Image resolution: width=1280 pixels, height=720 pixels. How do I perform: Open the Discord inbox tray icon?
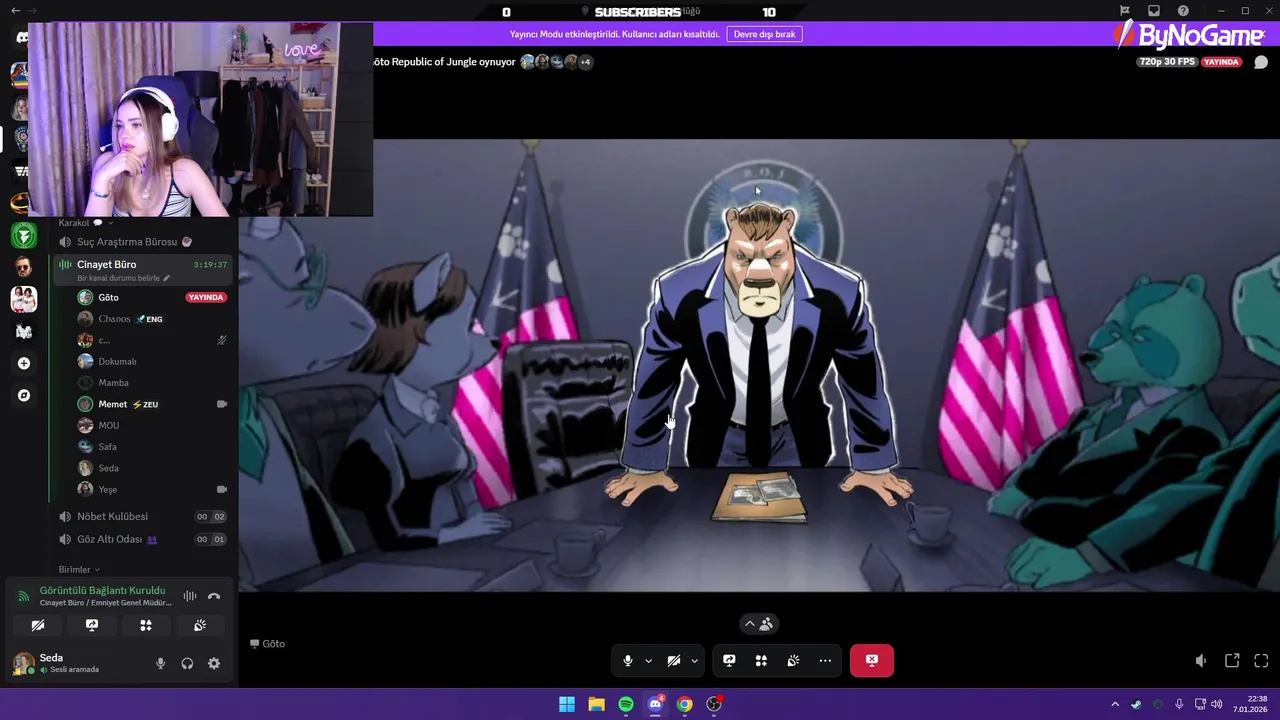point(1153,11)
